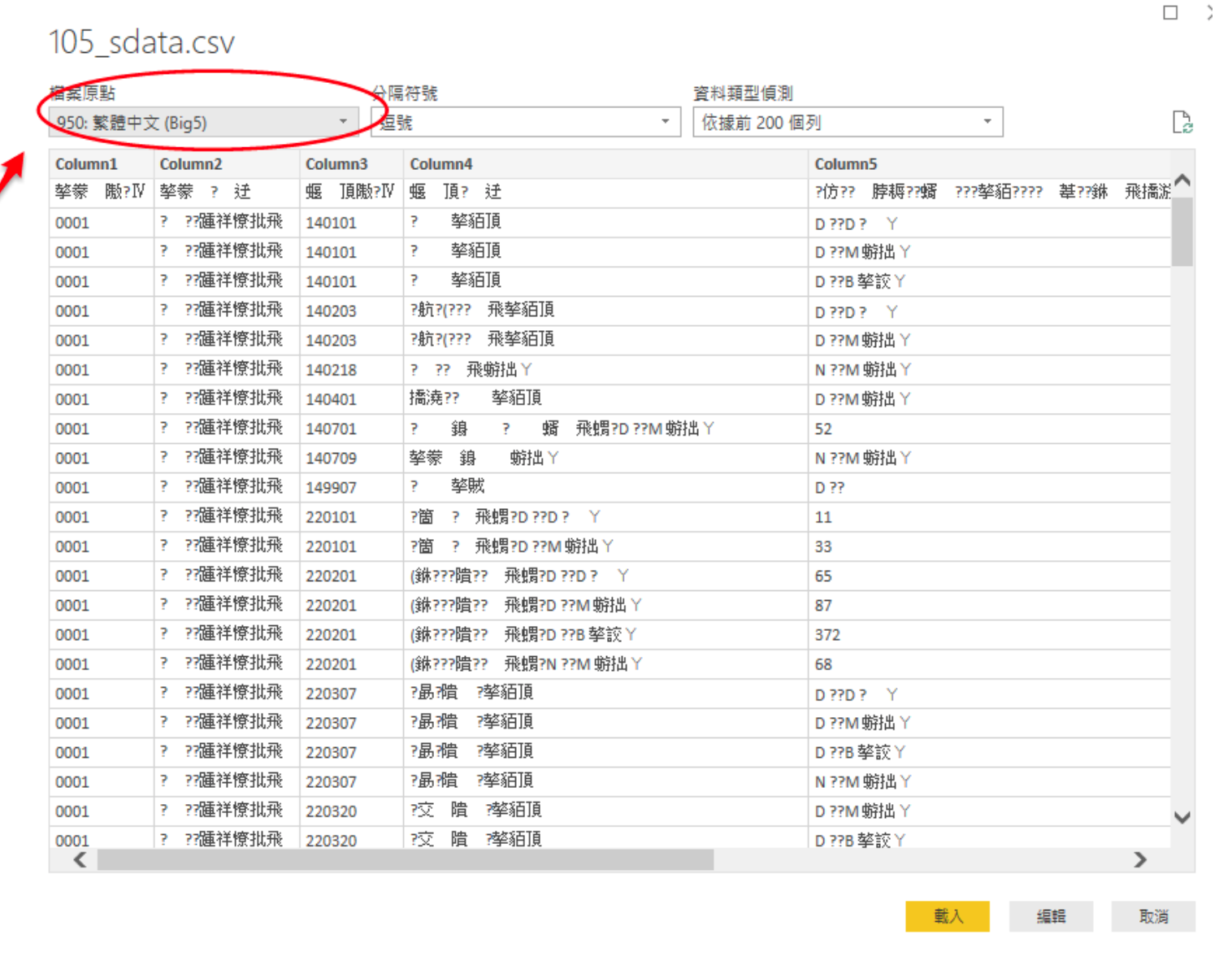Image resolution: width=1232 pixels, height=961 pixels.
Task: Click the Column5 cell with value 372
Action: pos(989,634)
